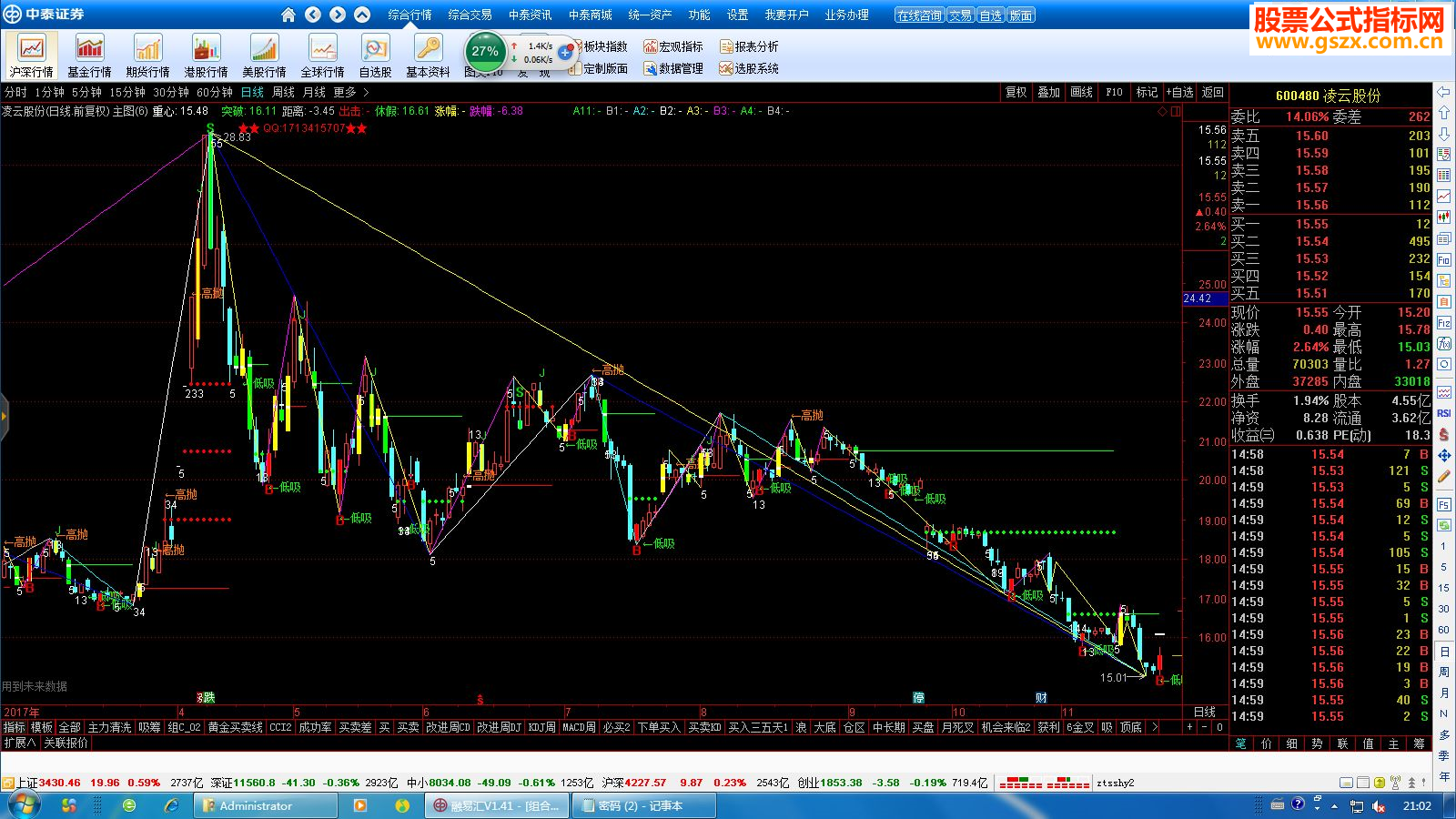Click the up arrow in right sidebar
The image size is (1456, 819).
click(1444, 113)
